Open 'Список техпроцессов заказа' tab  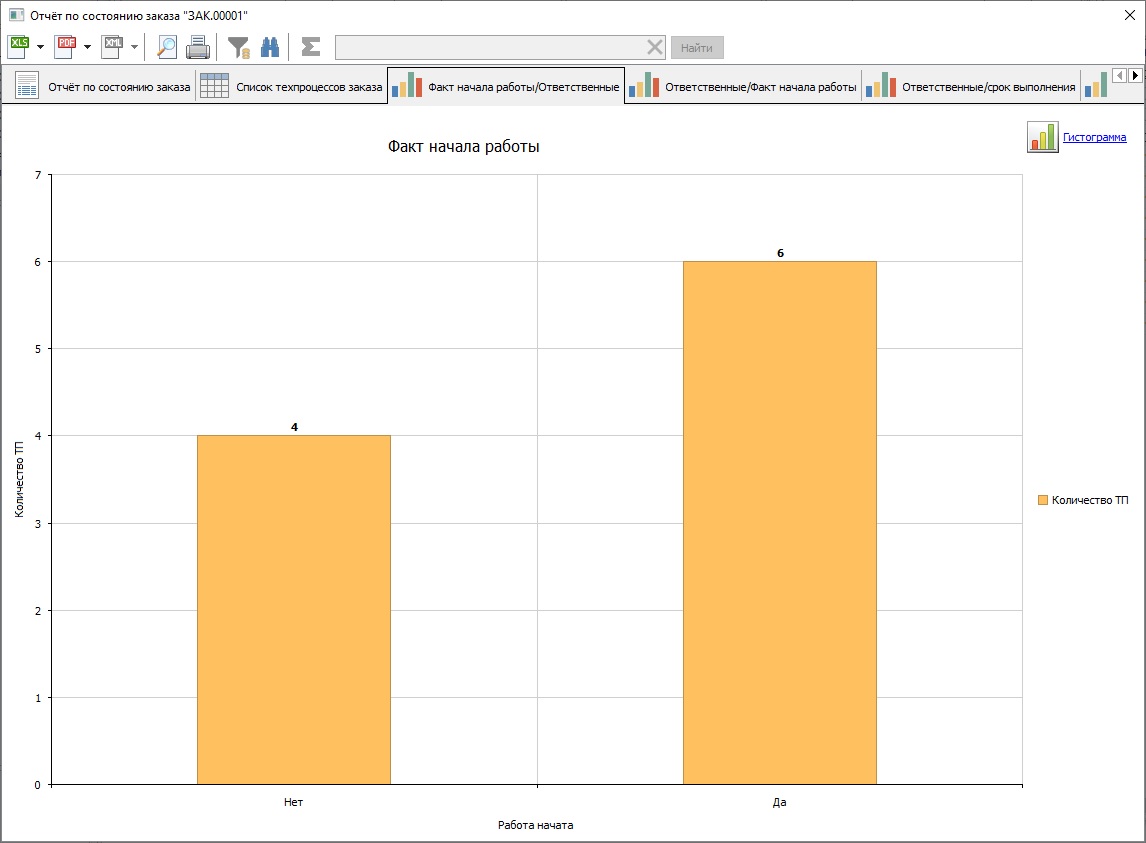coord(291,87)
